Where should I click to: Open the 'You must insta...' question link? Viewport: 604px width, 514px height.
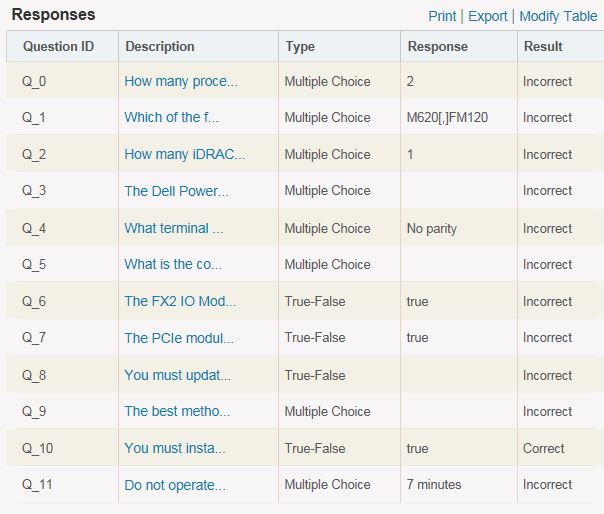tap(175, 448)
